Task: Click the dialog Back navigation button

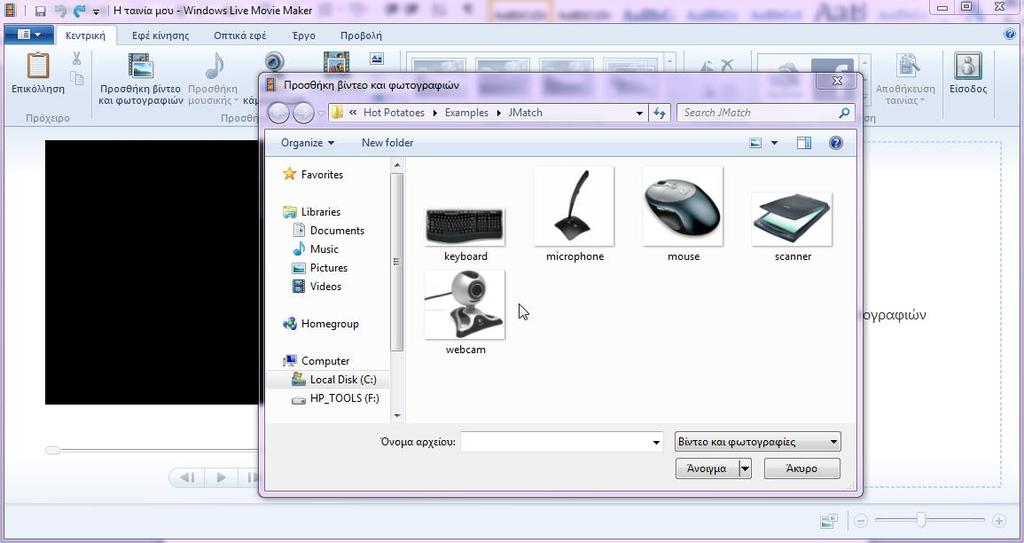Action: [279, 113]
